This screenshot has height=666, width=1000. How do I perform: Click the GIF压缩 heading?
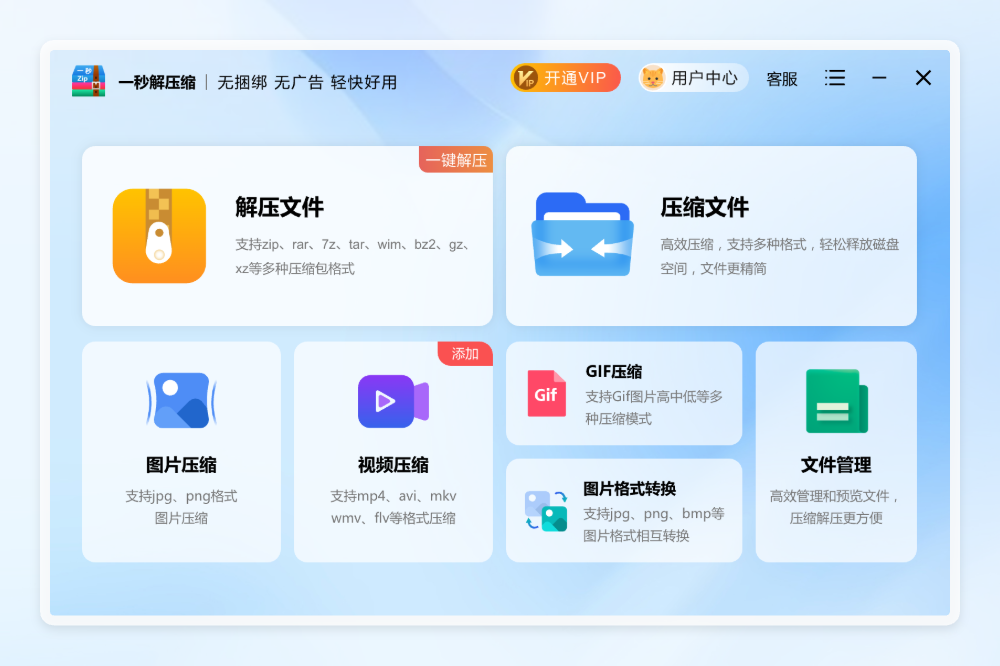614,372
